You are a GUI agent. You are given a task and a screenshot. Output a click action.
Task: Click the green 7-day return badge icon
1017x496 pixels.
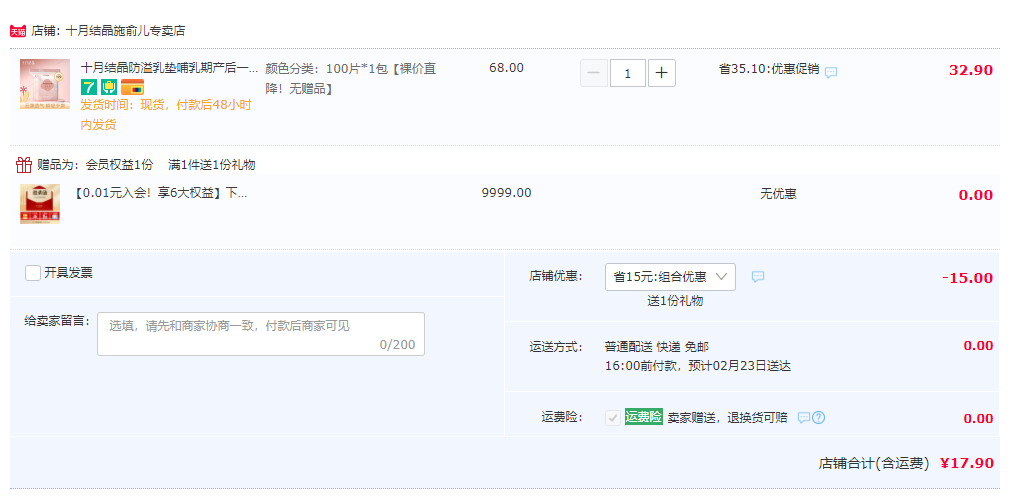coord(88,87)
